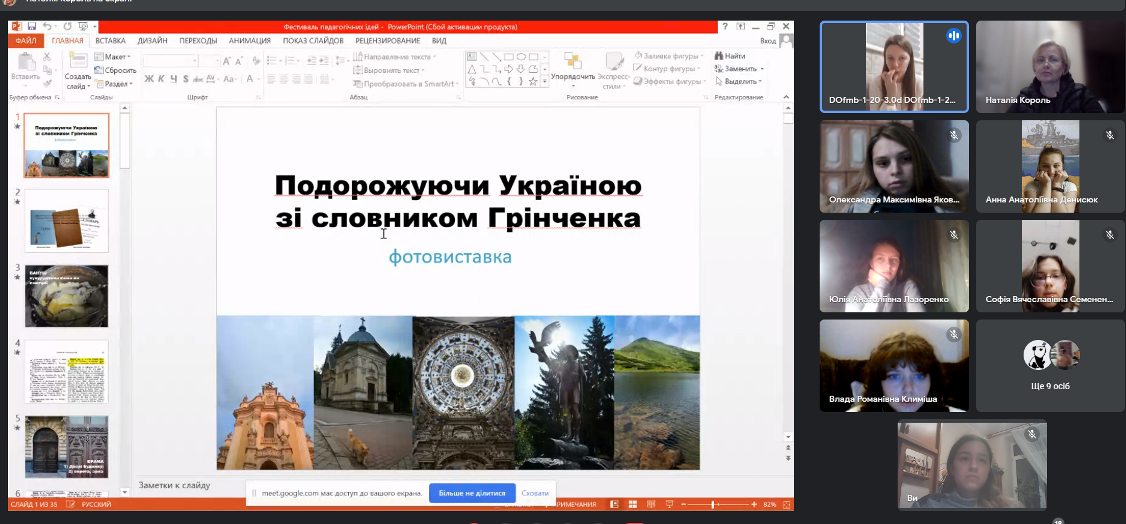
Task: Click the zoom slider in status bar
Action: pyautogui.click(x=713, y=505)
